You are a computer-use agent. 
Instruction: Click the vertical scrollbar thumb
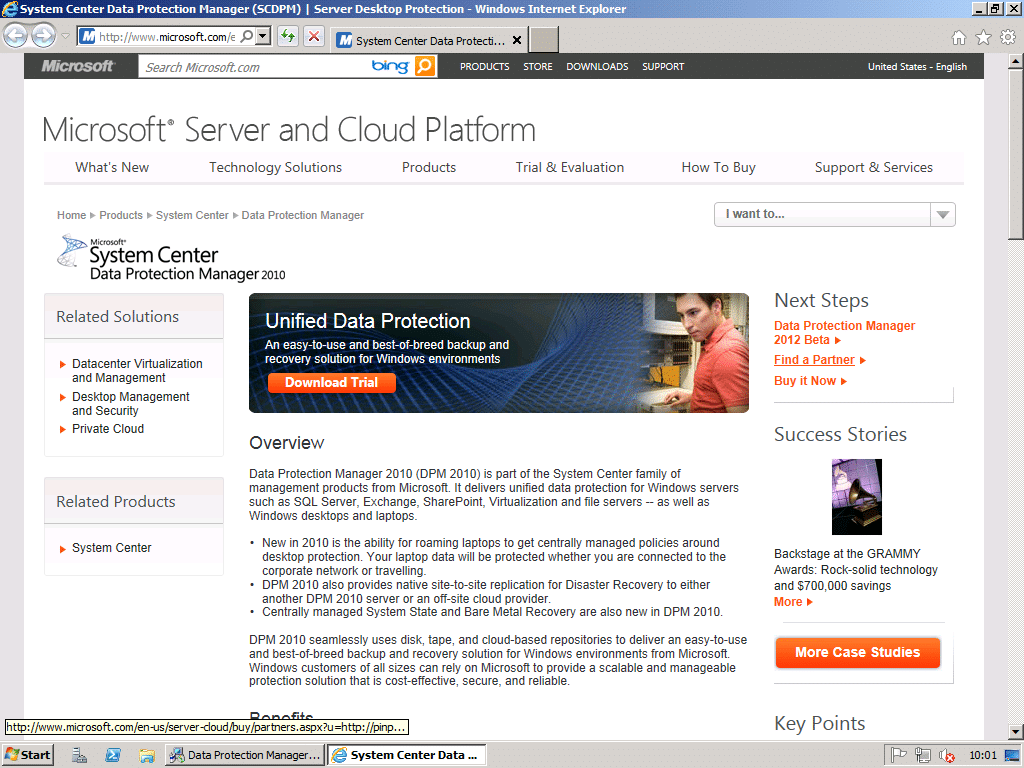coord(1016,155)
